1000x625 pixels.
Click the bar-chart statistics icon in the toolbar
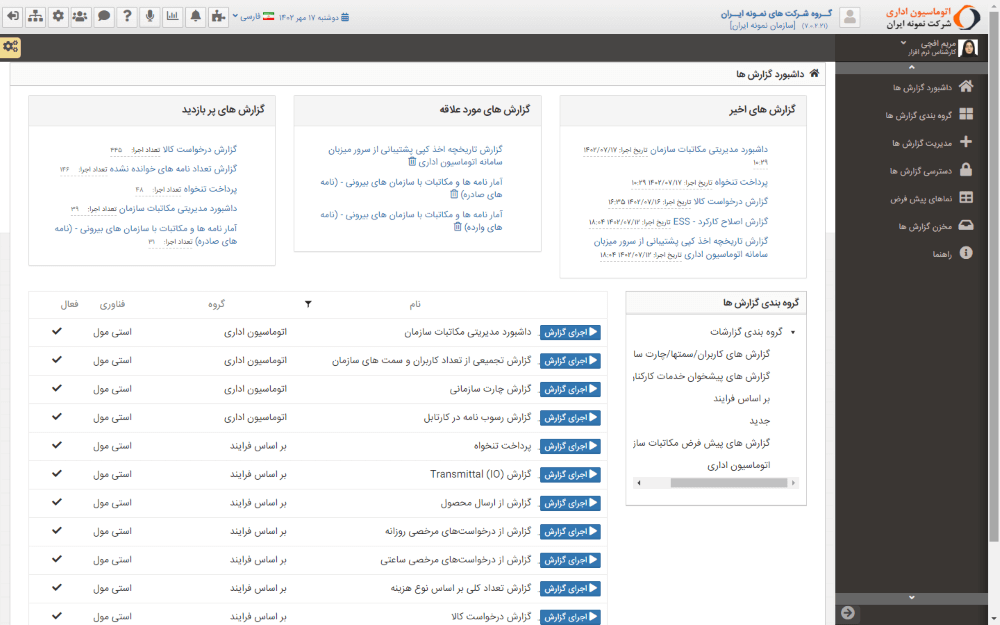coord(173,16)
